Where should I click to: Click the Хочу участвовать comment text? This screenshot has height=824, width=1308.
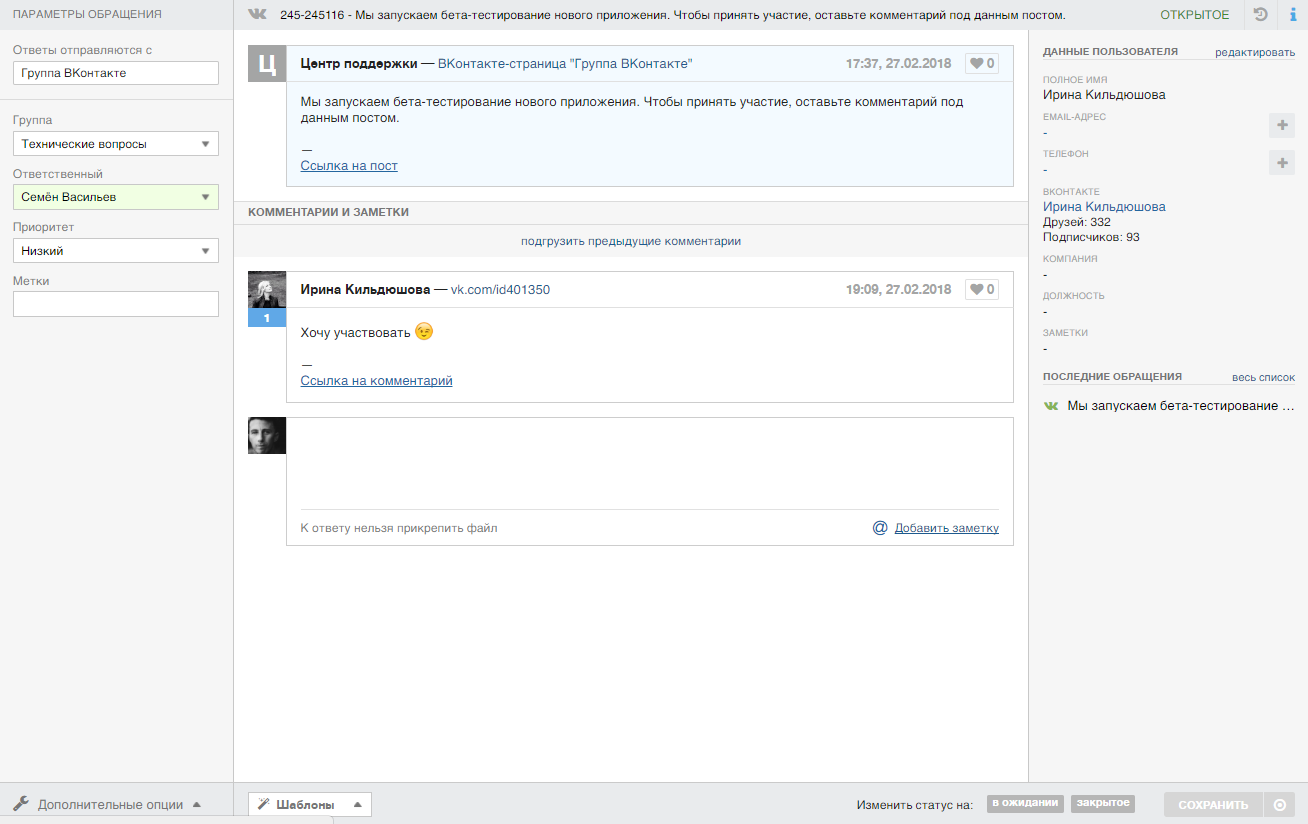pos(356,333)
